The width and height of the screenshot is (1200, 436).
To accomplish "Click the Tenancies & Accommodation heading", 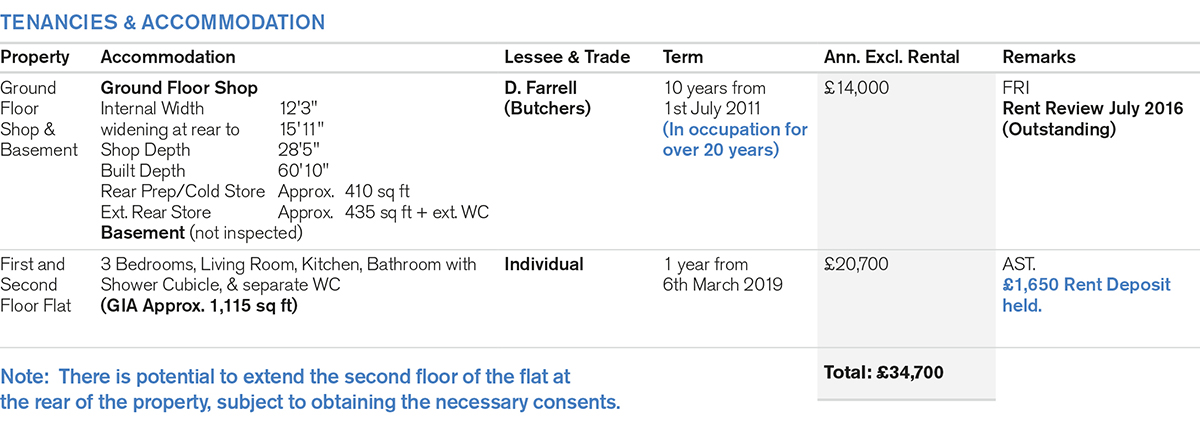I will [x=162, y=21].
